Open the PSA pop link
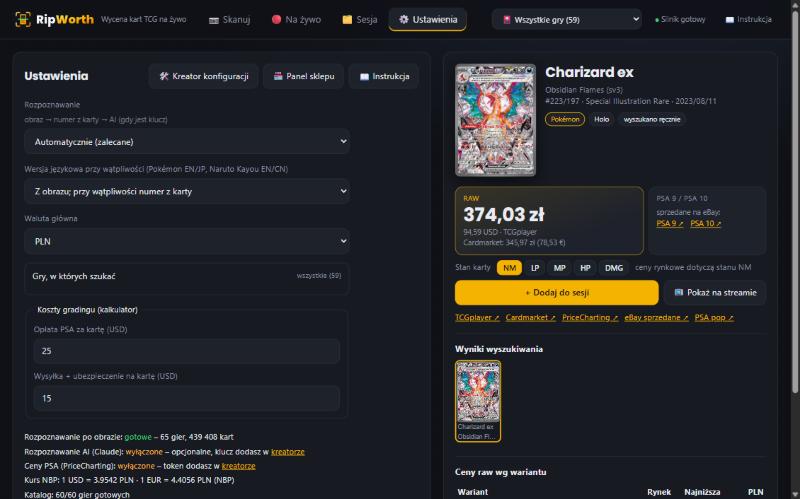 coord(714,317)
